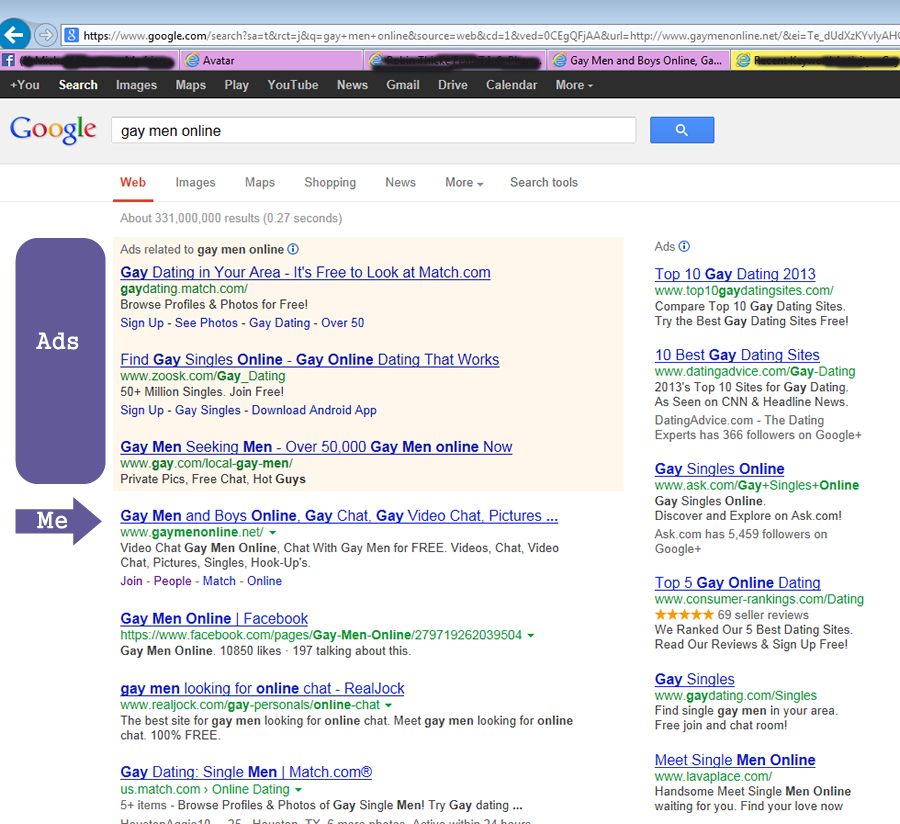This screenshot has height=824, width=900.
Task: Click 'Download Android App' sitelink
Action: (x=314, y=410)
